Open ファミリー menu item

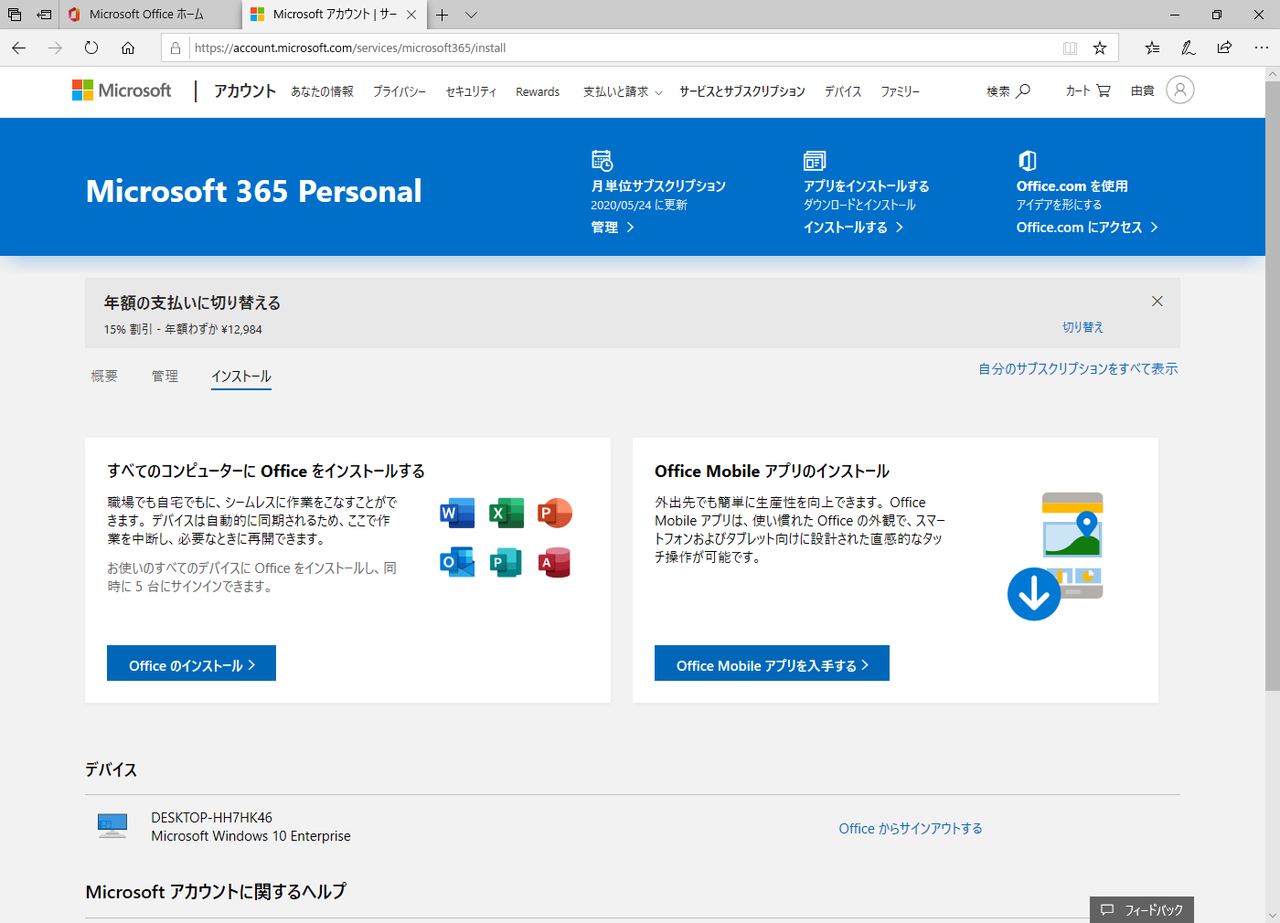point(900,92)
